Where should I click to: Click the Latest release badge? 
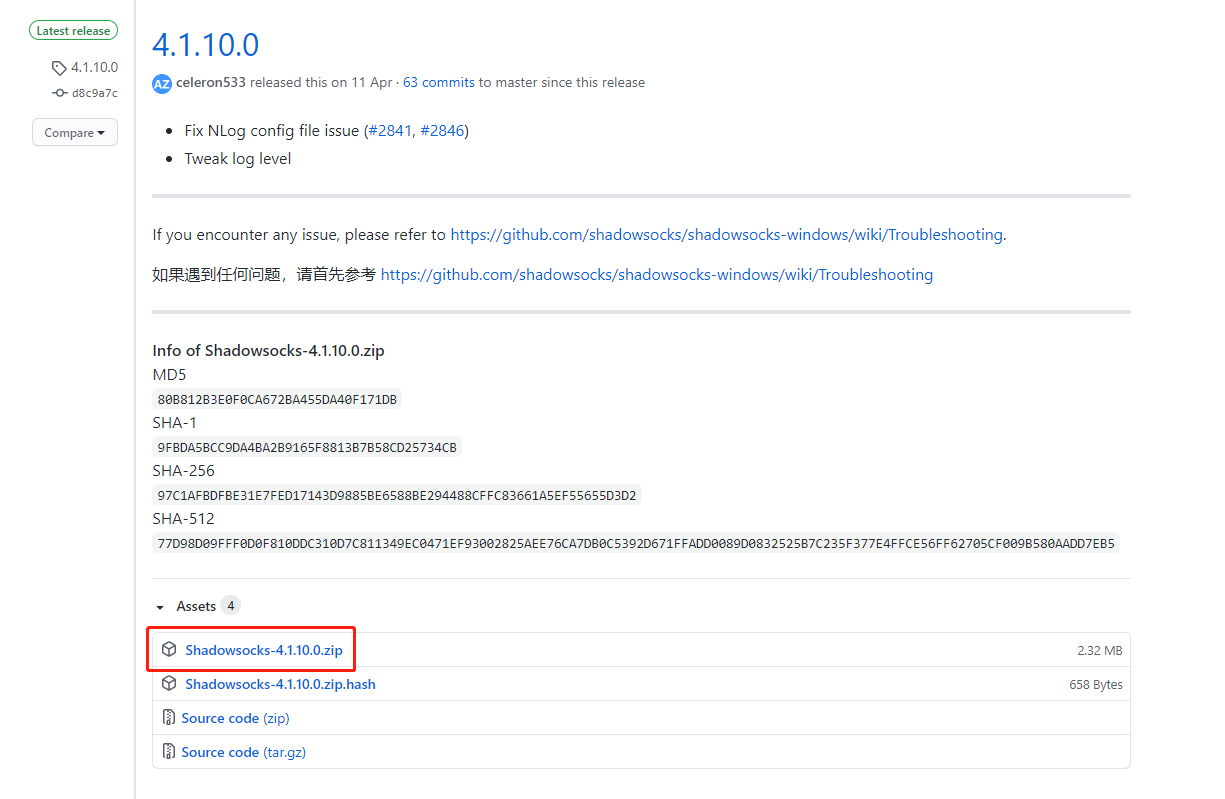[73, 31]
